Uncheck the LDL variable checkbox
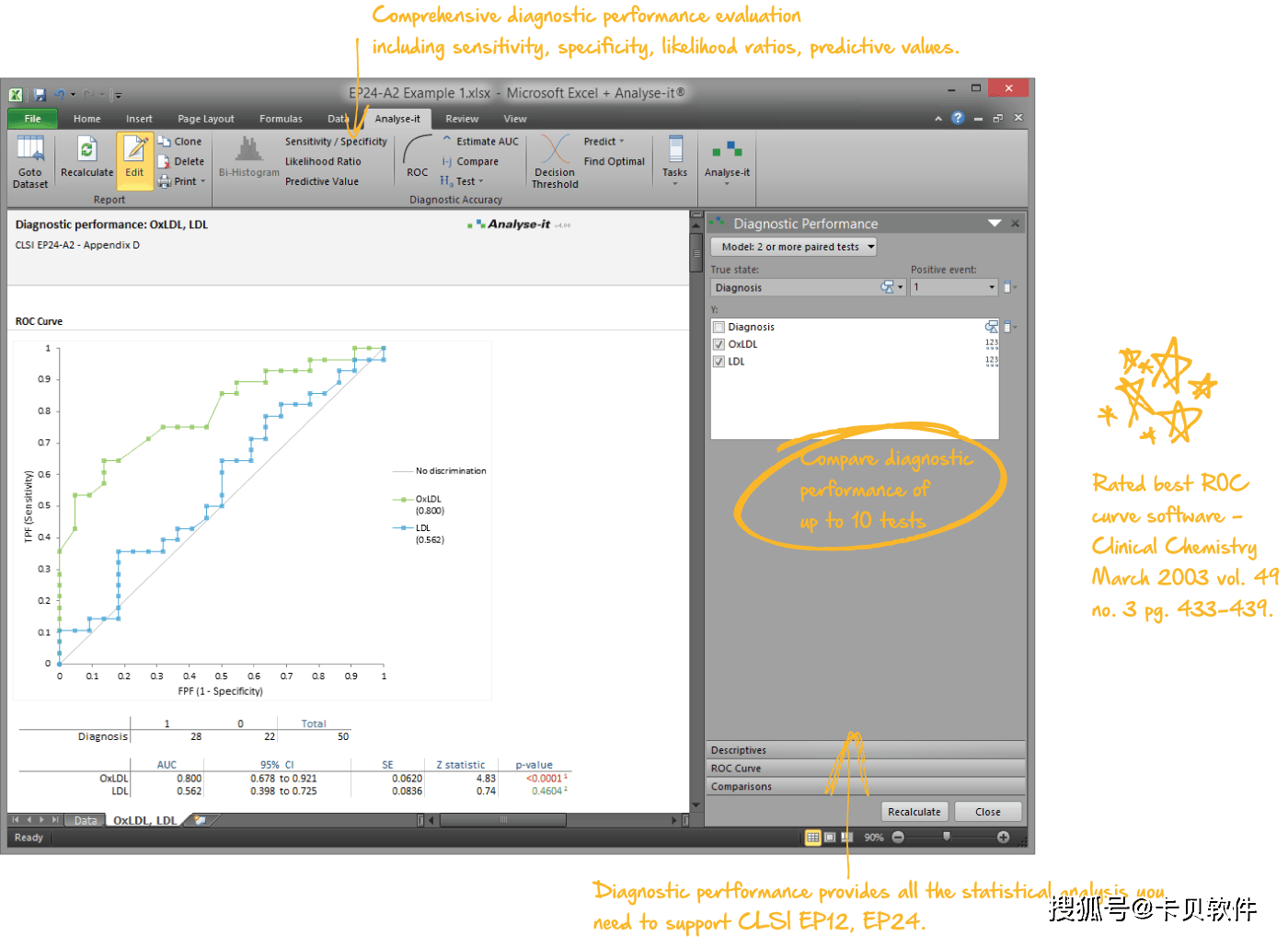Viewport: 1288px width, 937px height. tap(719, 362)
